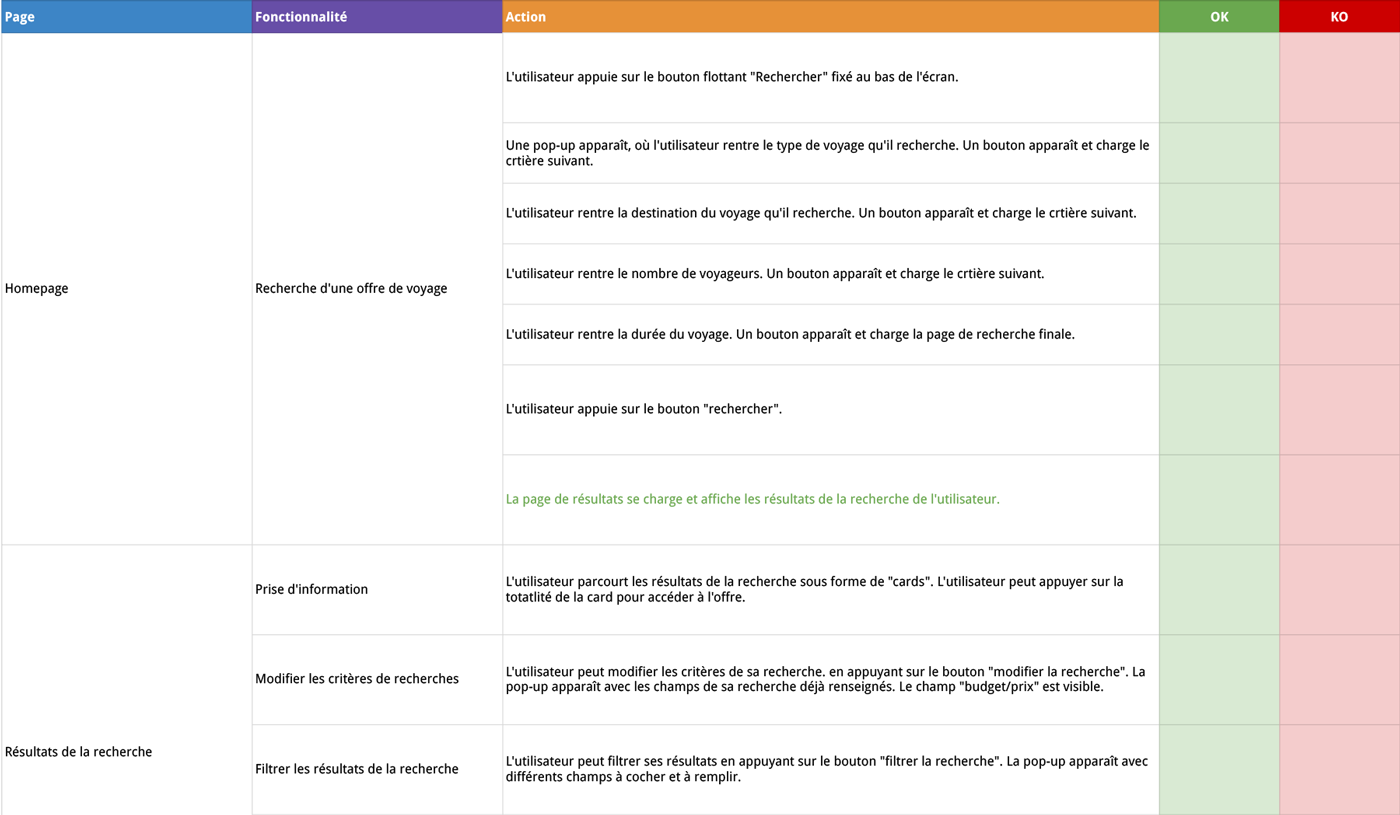Select the action about results shown as "cards"
The height and width of the screenshot is (815, 1400).
(831, 590)
